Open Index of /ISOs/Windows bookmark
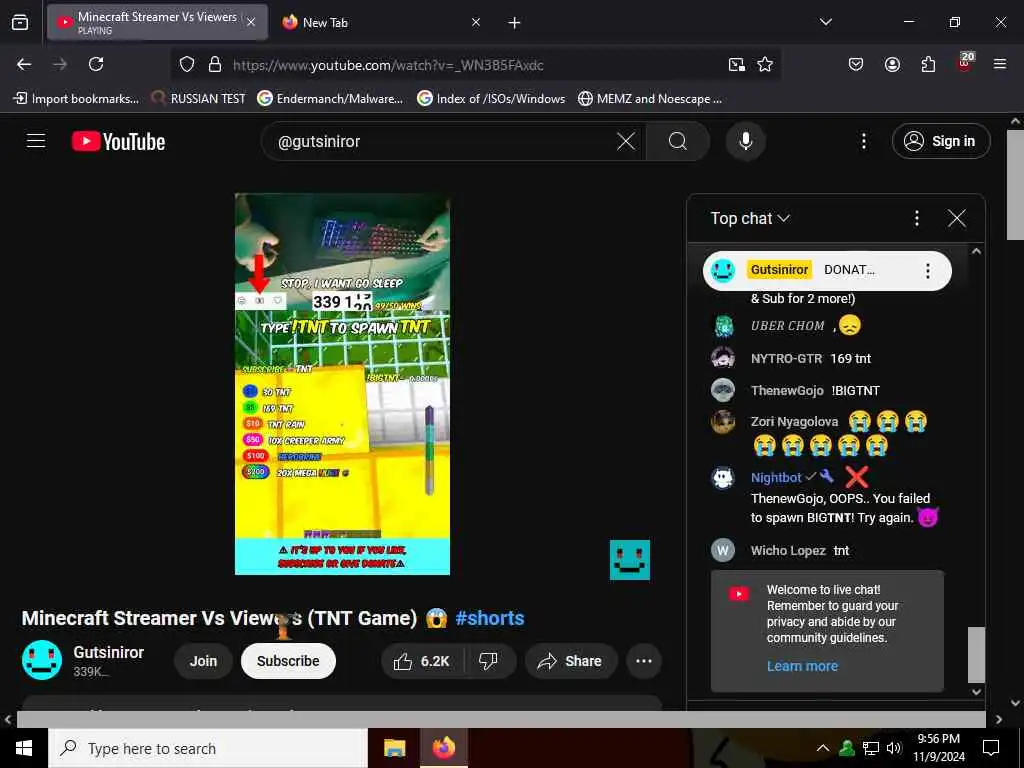 [491, 99]
